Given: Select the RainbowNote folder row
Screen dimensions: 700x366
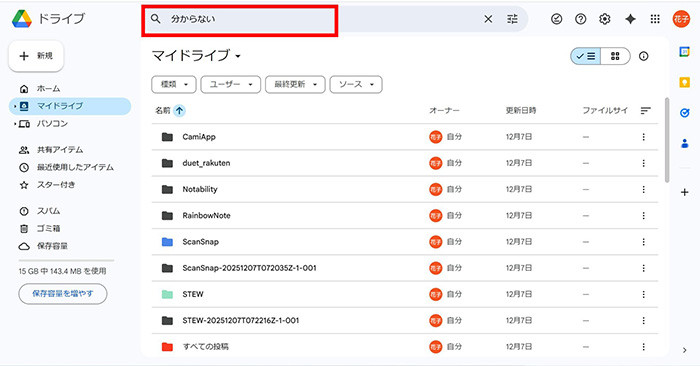Looking at the screenshot, I should 404,216.
